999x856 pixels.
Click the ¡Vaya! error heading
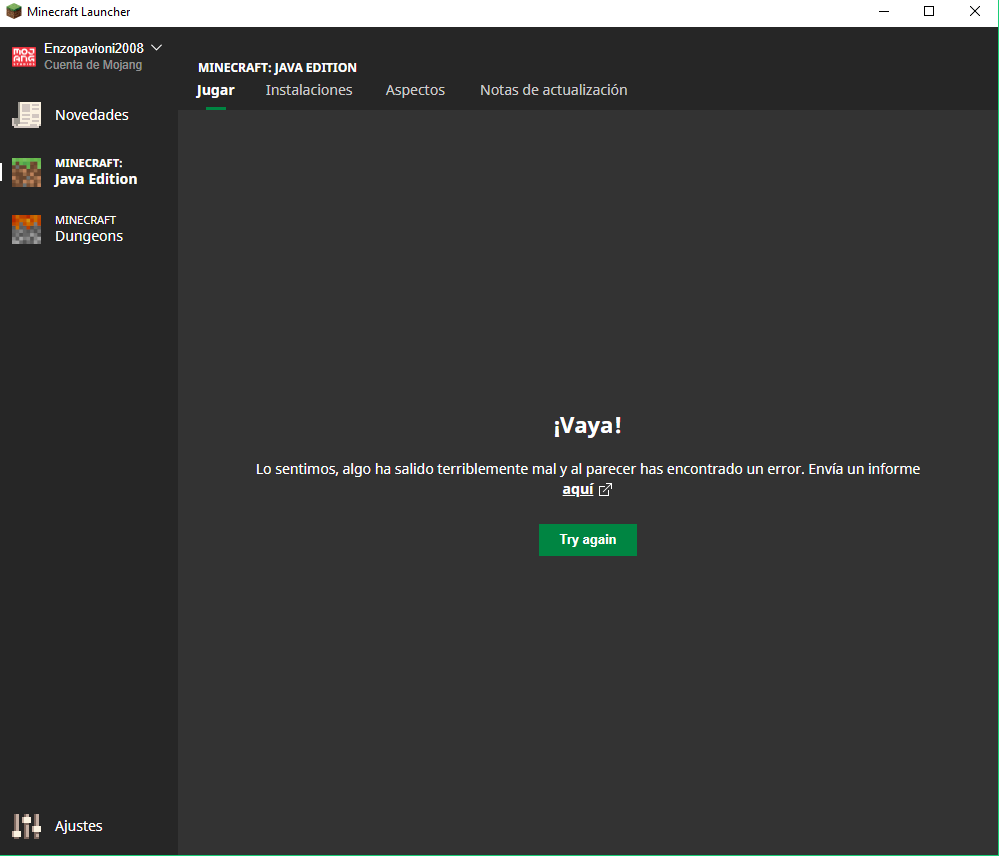click(587, 425)
